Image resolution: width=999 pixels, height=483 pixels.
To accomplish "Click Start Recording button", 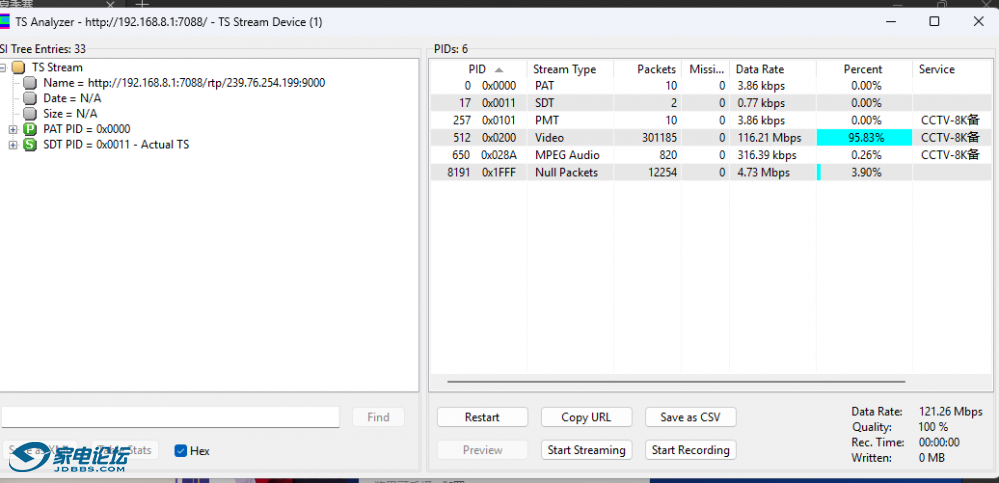I will (691, 450).
